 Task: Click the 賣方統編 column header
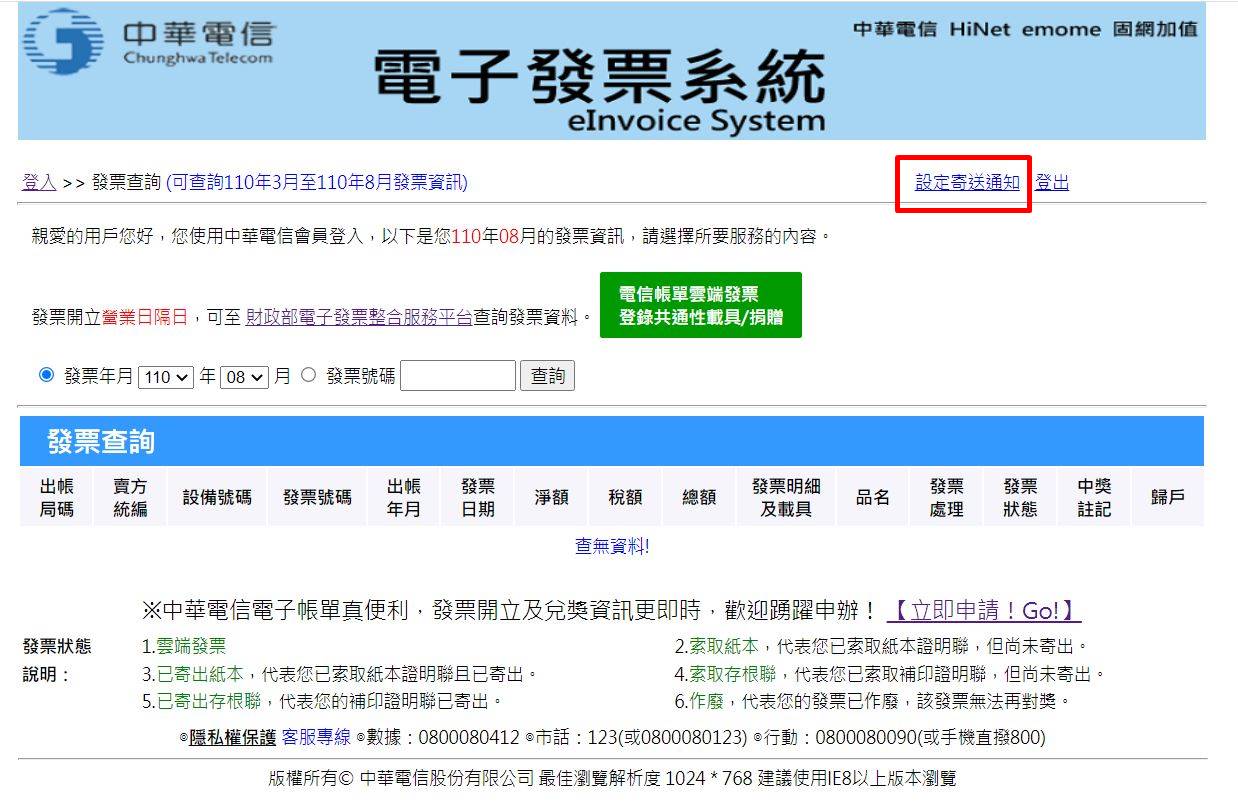130,498
